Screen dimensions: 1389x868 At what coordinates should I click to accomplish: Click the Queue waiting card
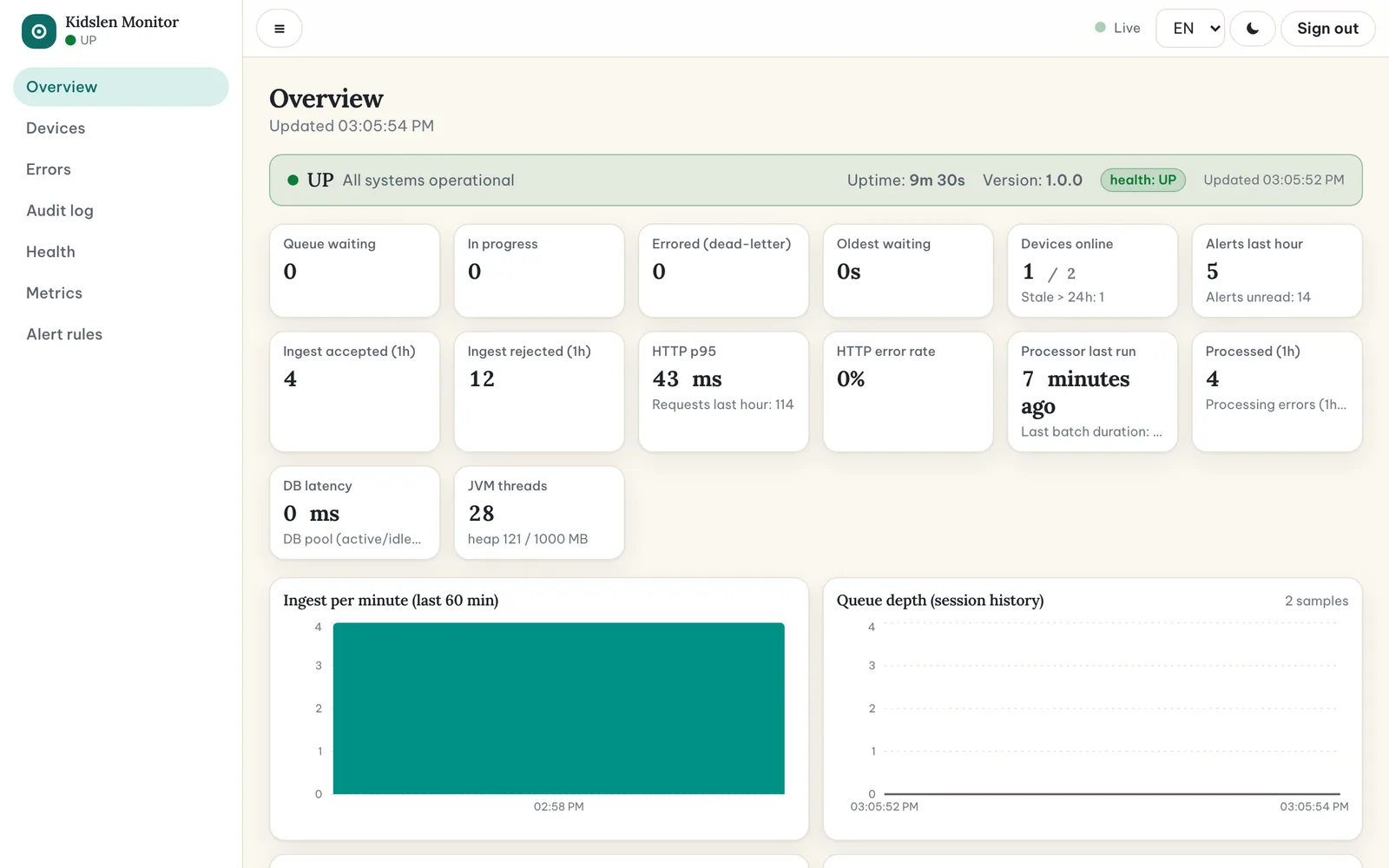tap(354, 271)
